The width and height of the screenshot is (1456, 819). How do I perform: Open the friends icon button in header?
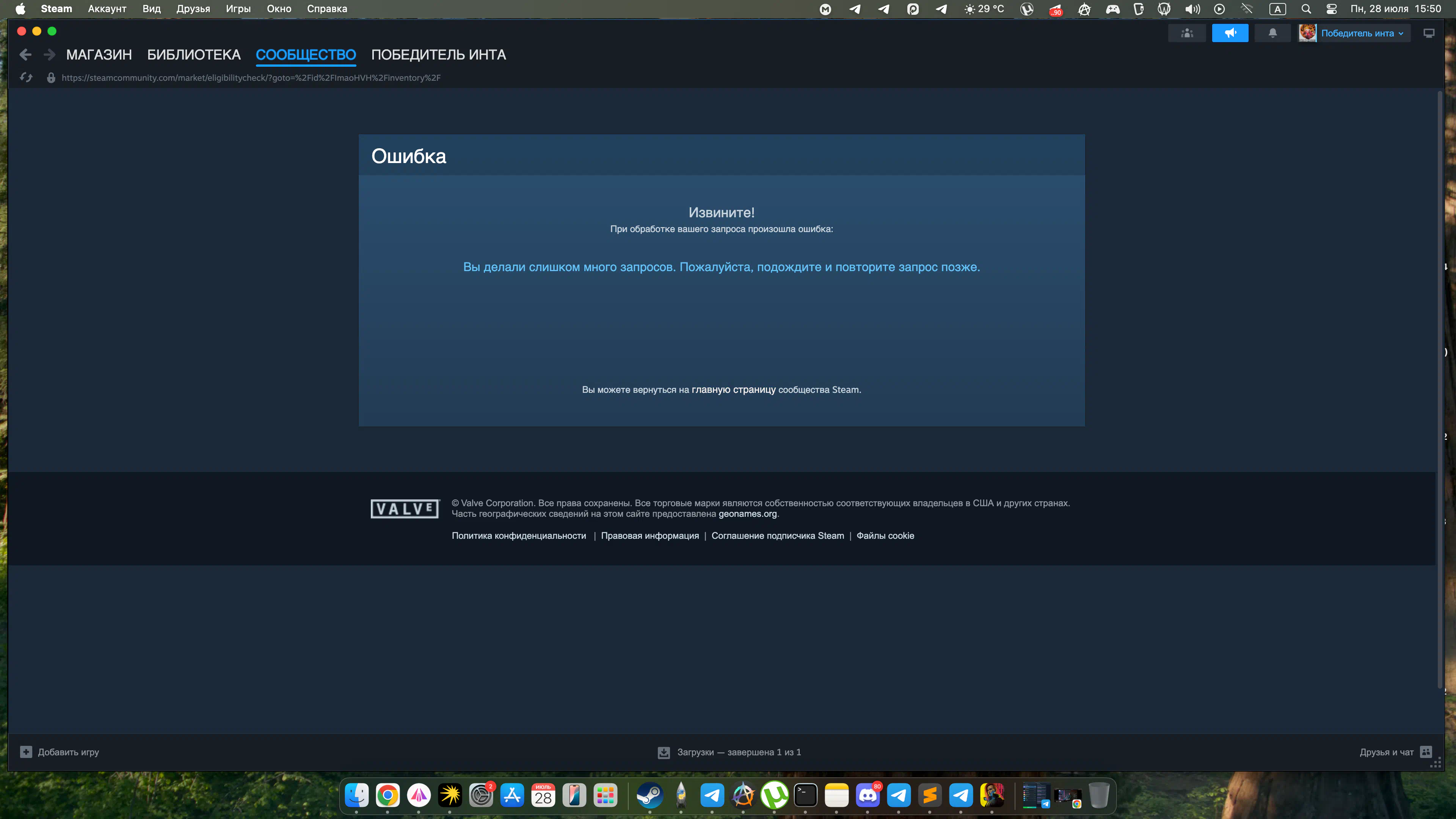click(x=1187, y=33)
